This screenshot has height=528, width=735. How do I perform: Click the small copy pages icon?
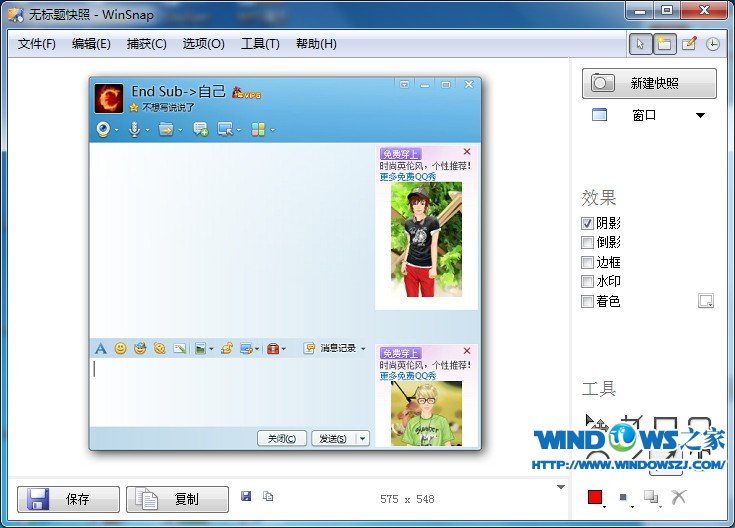coord(268,496)
